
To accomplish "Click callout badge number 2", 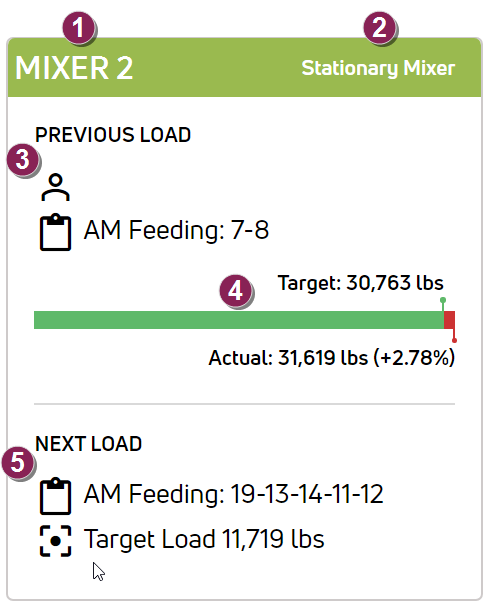I will (379, 28).
